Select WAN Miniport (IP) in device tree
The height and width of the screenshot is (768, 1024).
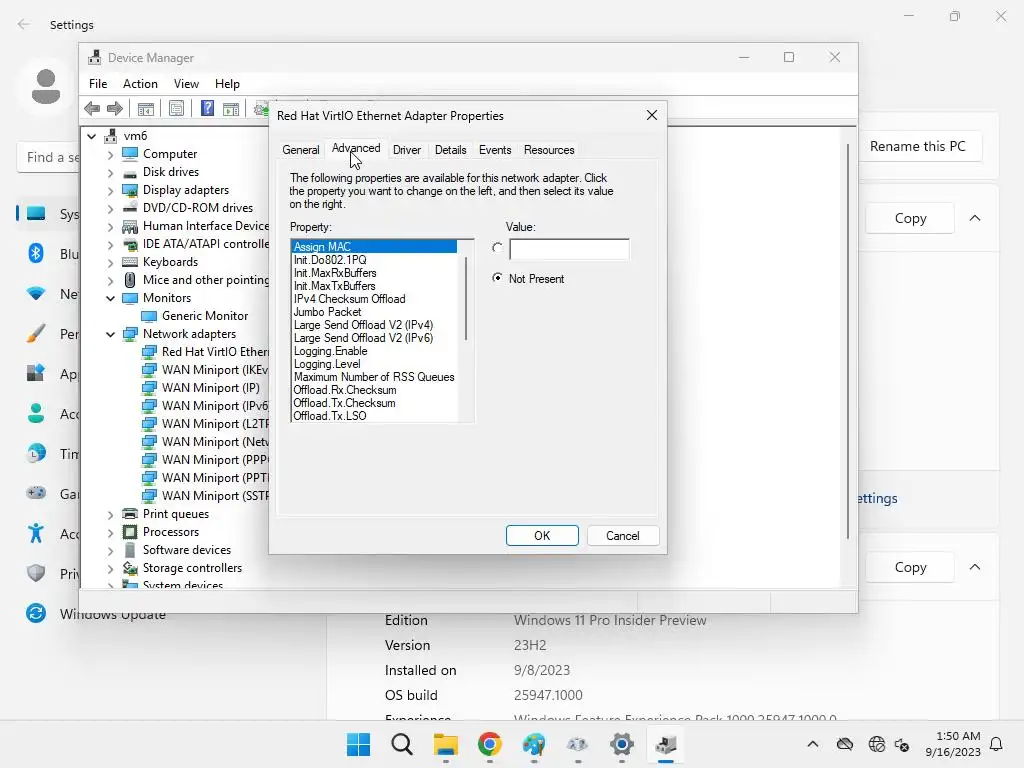(210, 388)
